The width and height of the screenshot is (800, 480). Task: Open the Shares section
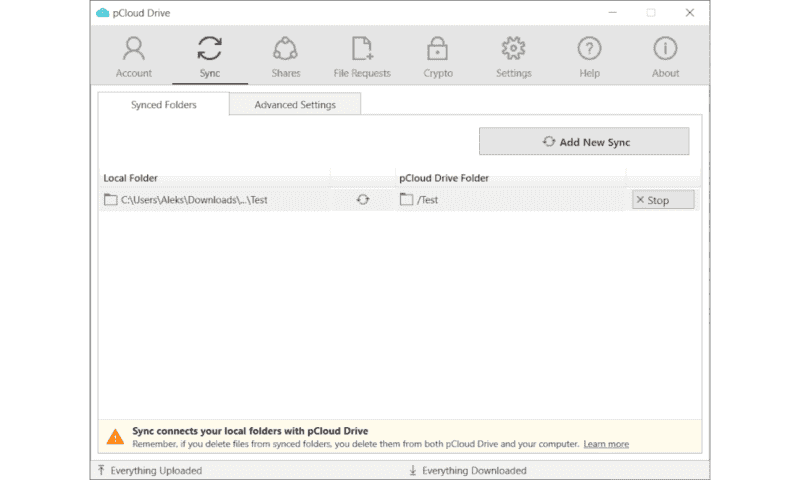pos(285,57)
